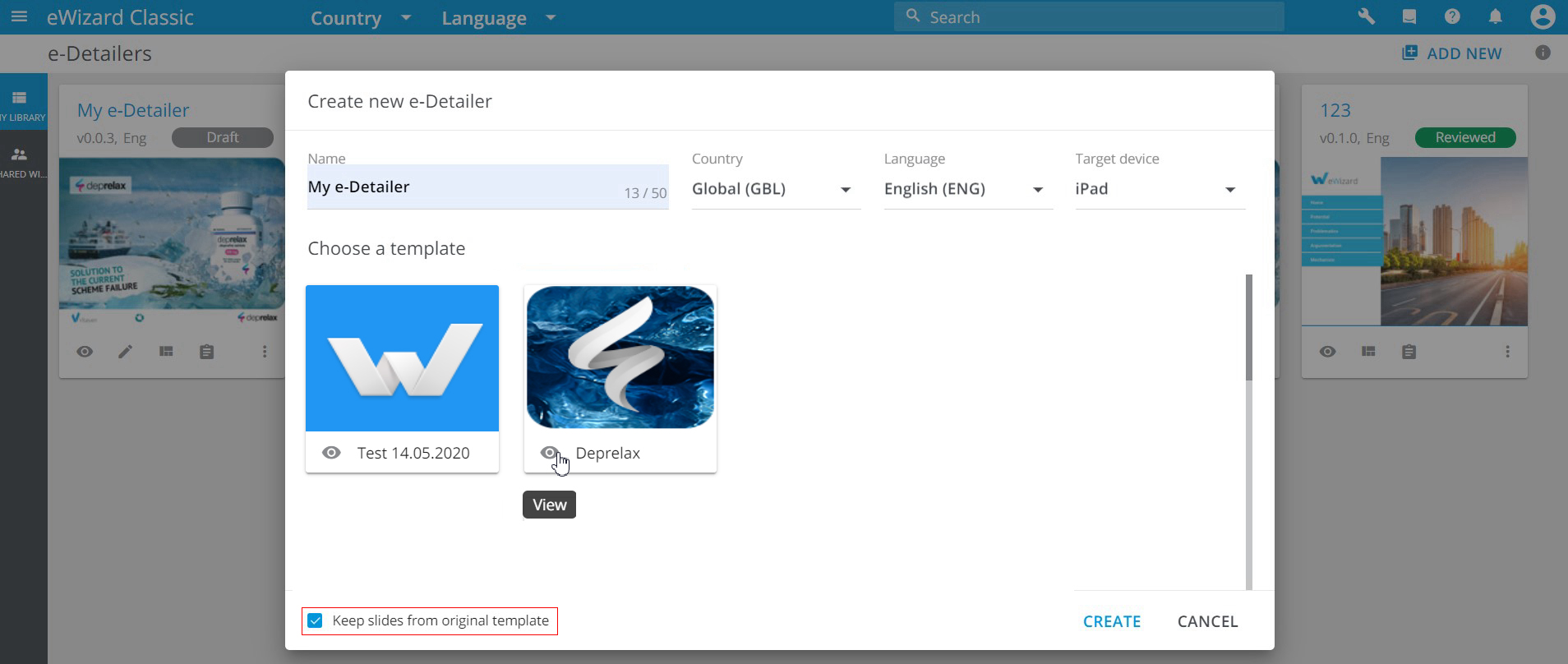This screenshot has height=664, width=1568.
Task: Open the help question mark icon
Action: (1452, 16)
